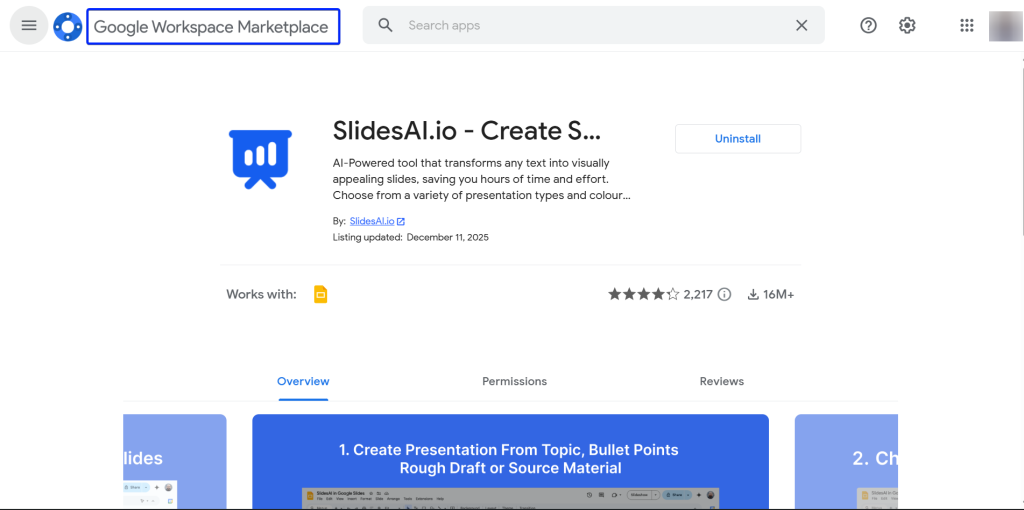
Task: Open the Google apps grid launcher
Action: 966,26
